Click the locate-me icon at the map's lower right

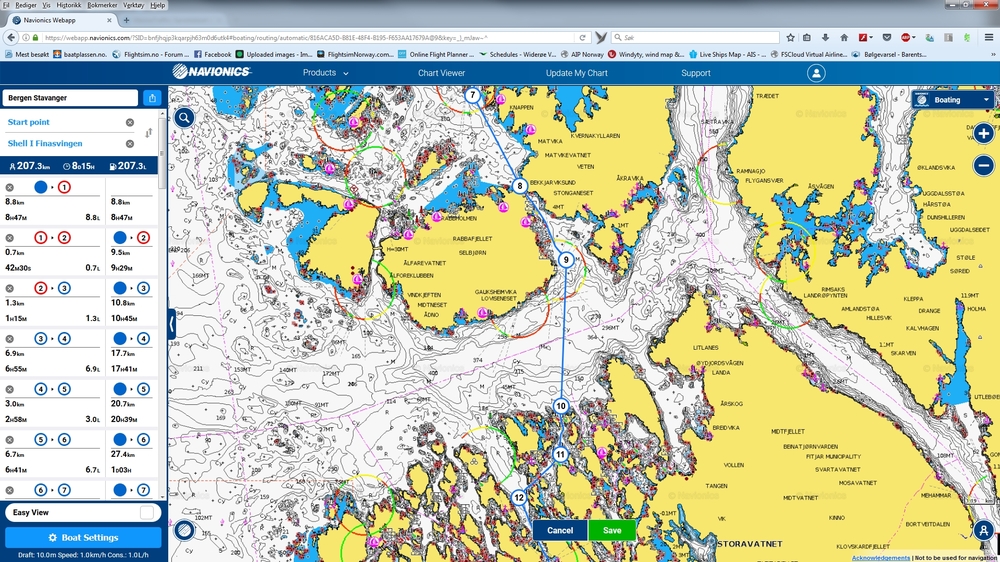pos(983,529)
